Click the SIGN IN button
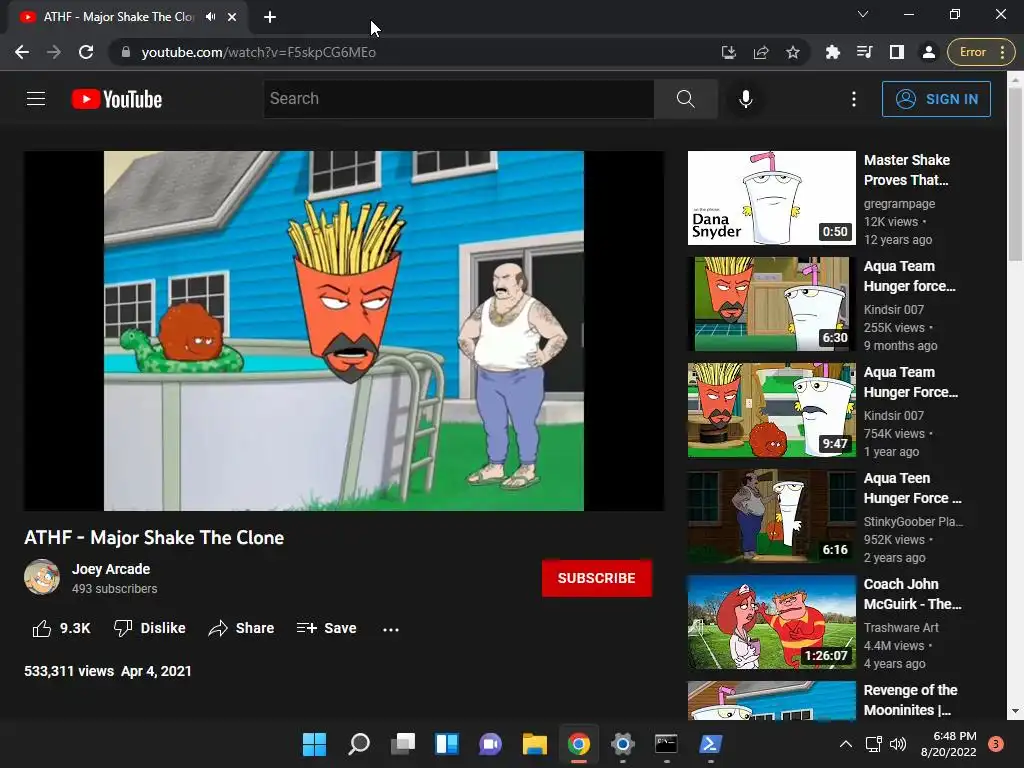Viewport: 1024px width, 768px height. (x=936, y=99)
